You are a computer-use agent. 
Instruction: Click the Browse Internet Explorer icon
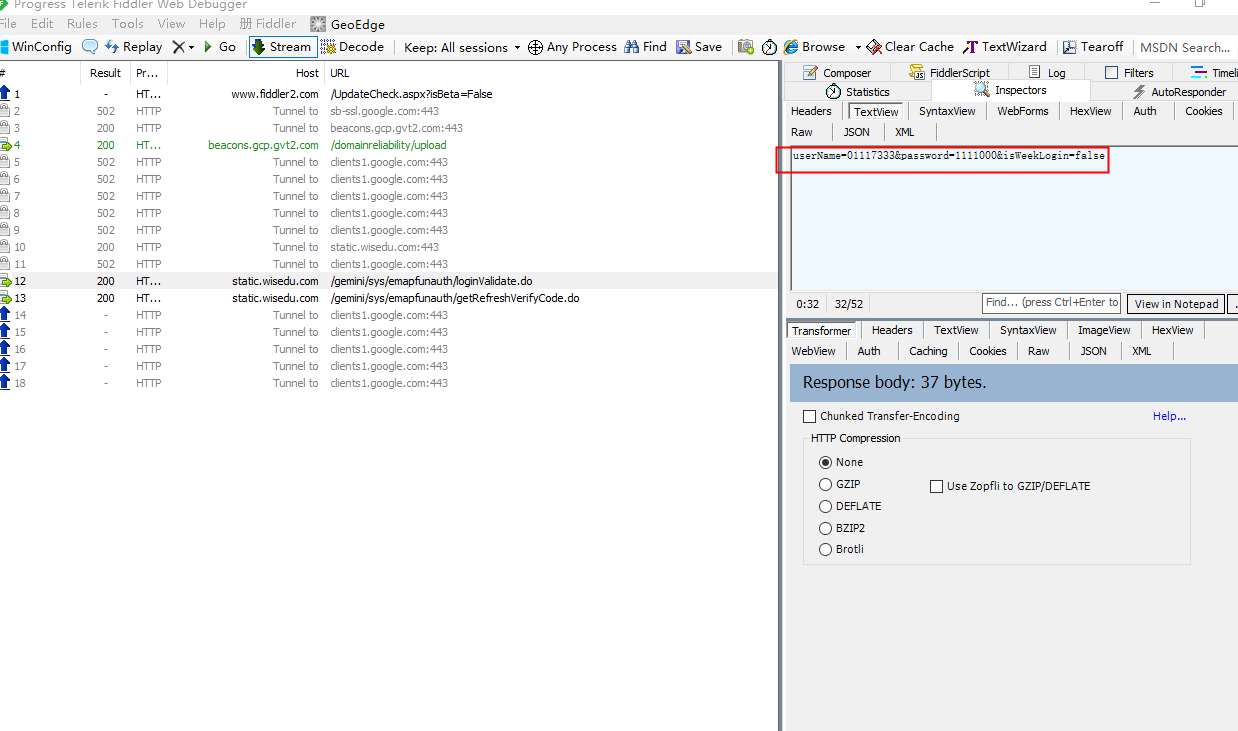791,47
